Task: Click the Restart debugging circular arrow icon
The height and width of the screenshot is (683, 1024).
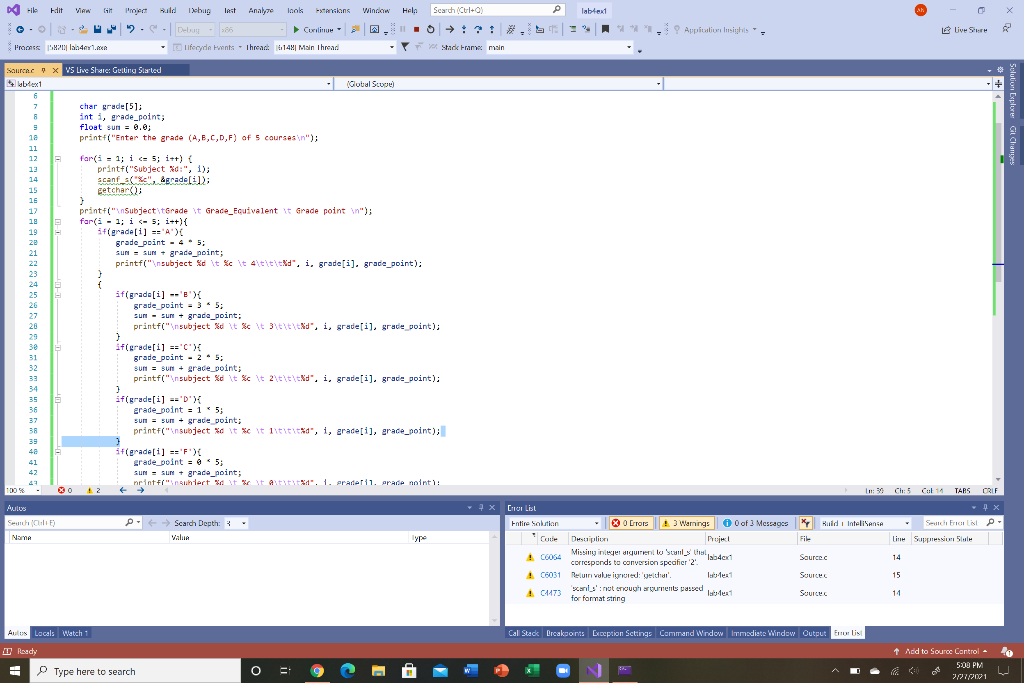Action: click(x=430, y=31)
